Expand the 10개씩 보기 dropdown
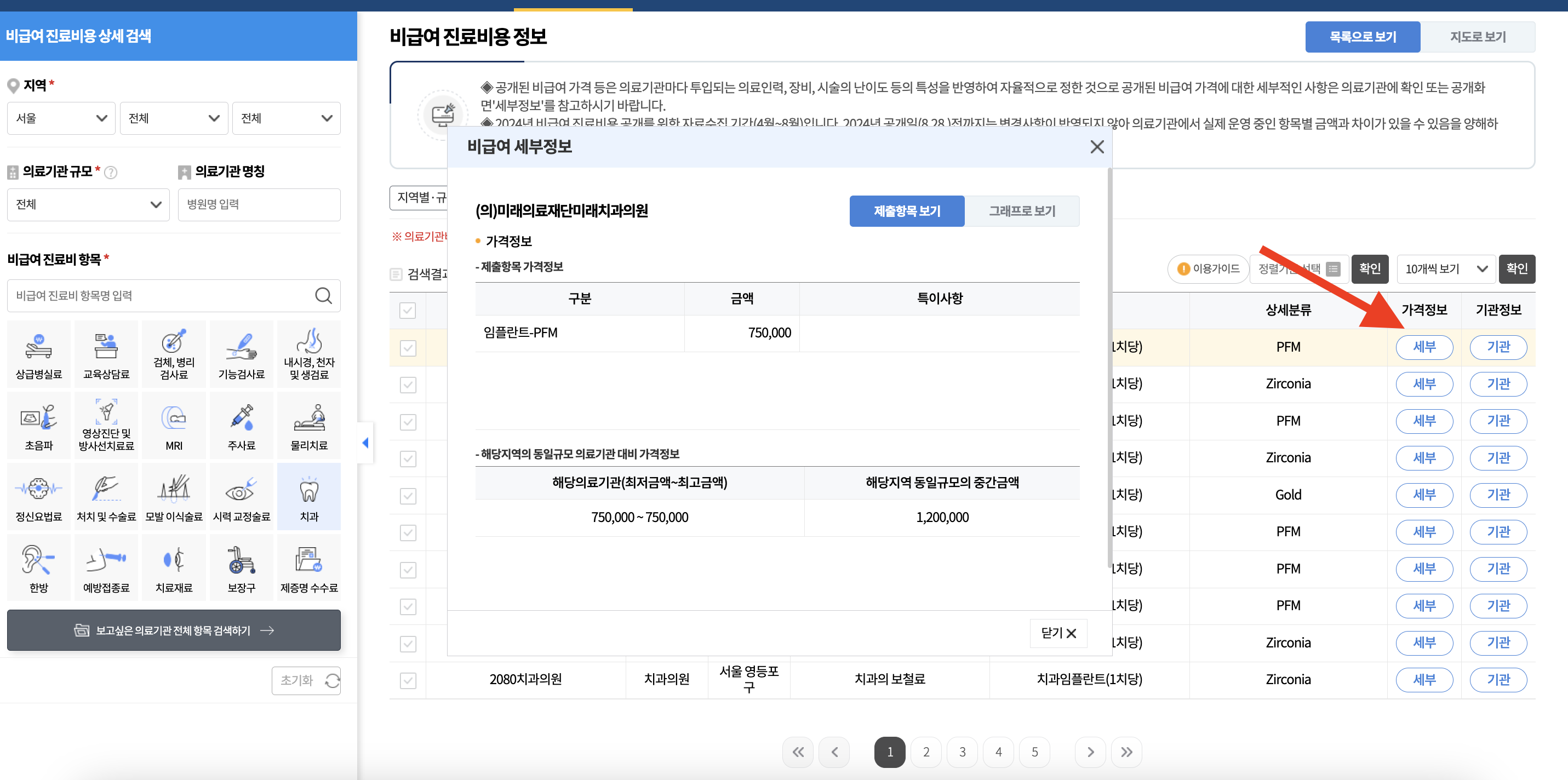 [x=1446, y=269]
